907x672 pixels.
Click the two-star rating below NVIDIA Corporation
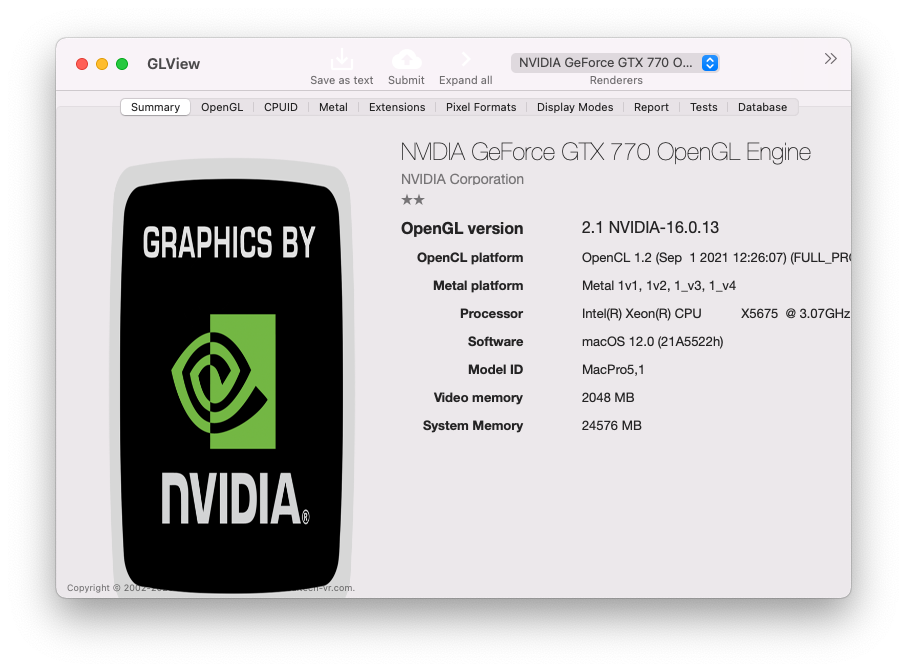pos(413,200)
